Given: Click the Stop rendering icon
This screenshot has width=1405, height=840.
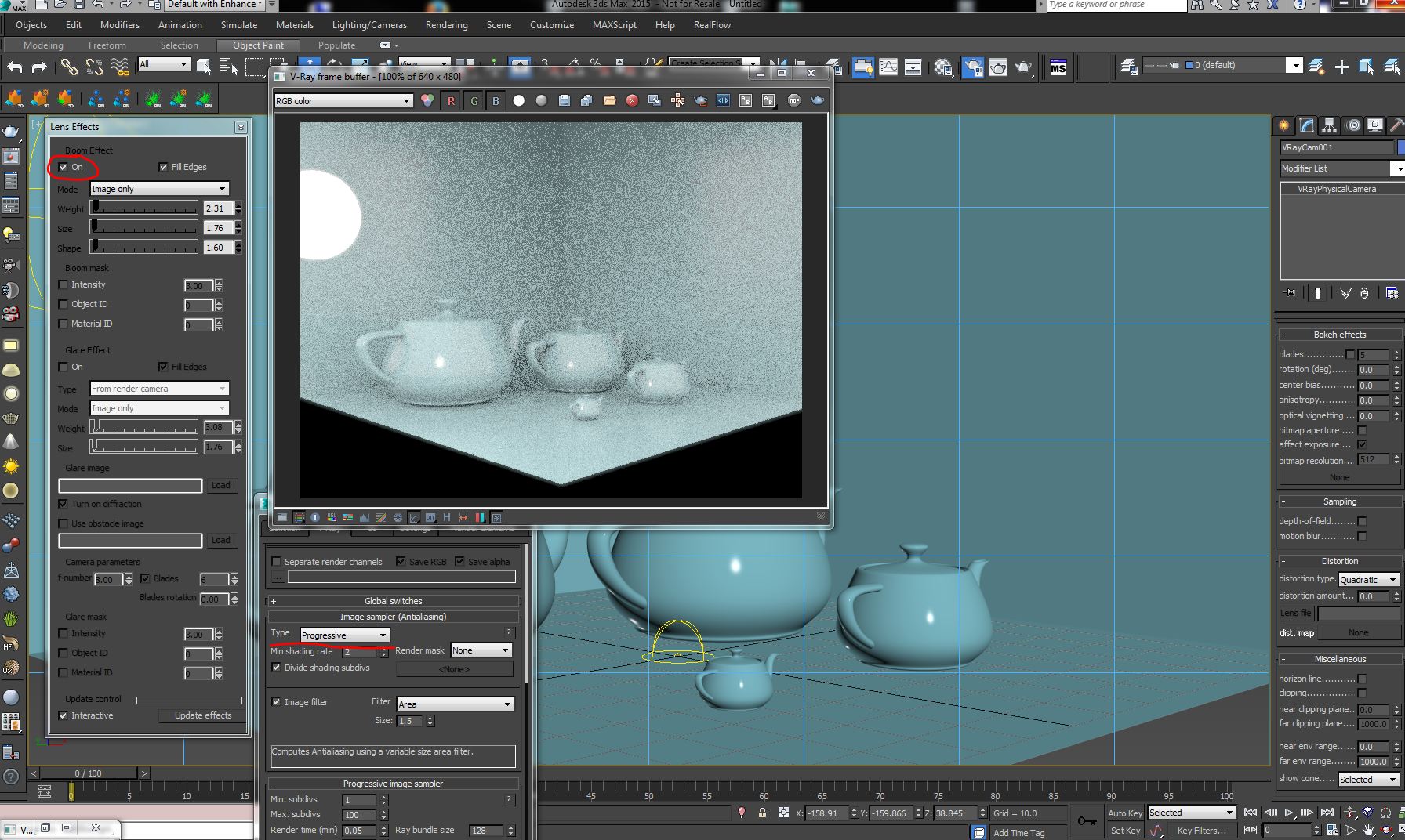Looking at the screenshot, I should [x=793, y=100].
